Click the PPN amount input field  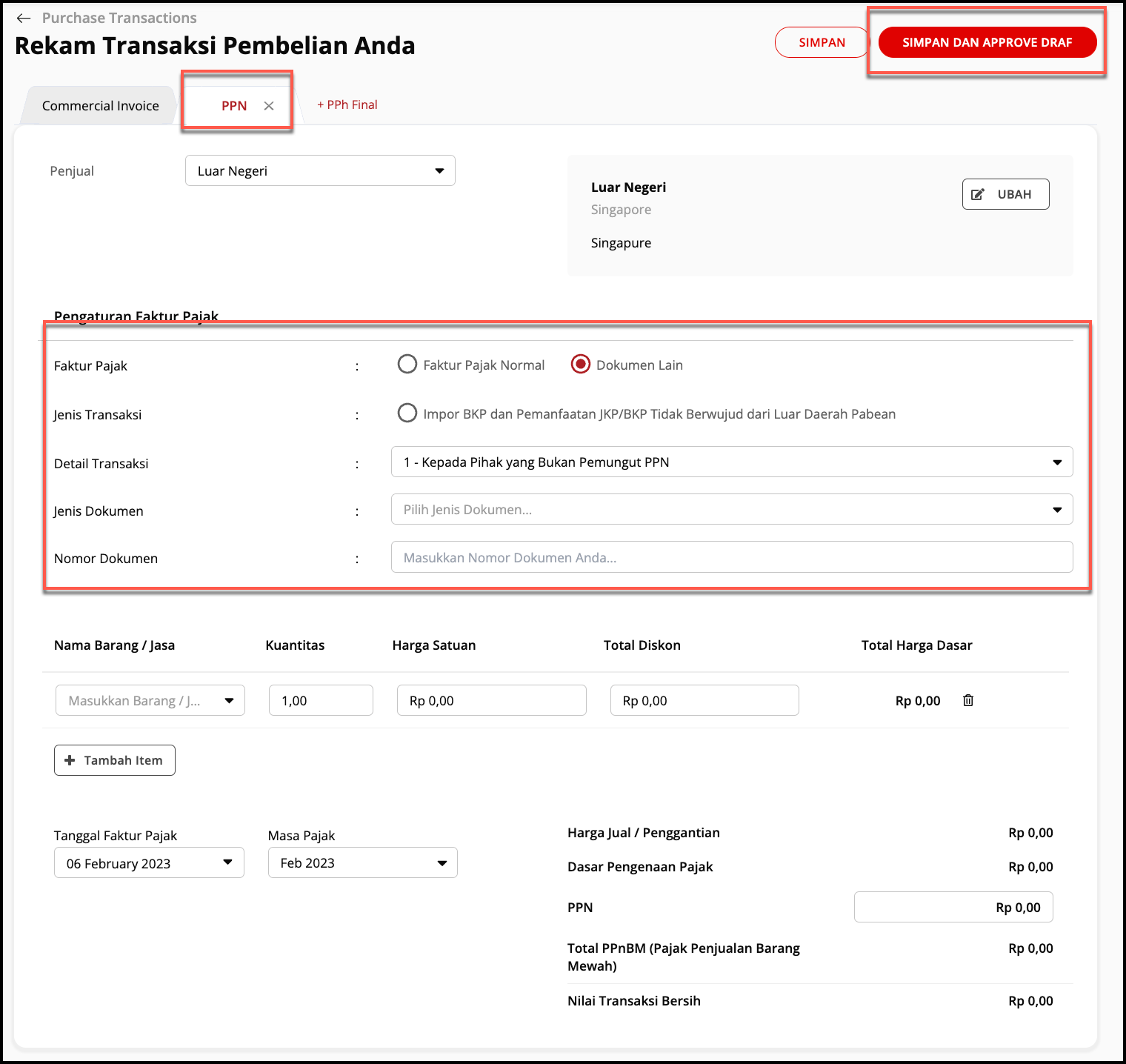[953, 907]
